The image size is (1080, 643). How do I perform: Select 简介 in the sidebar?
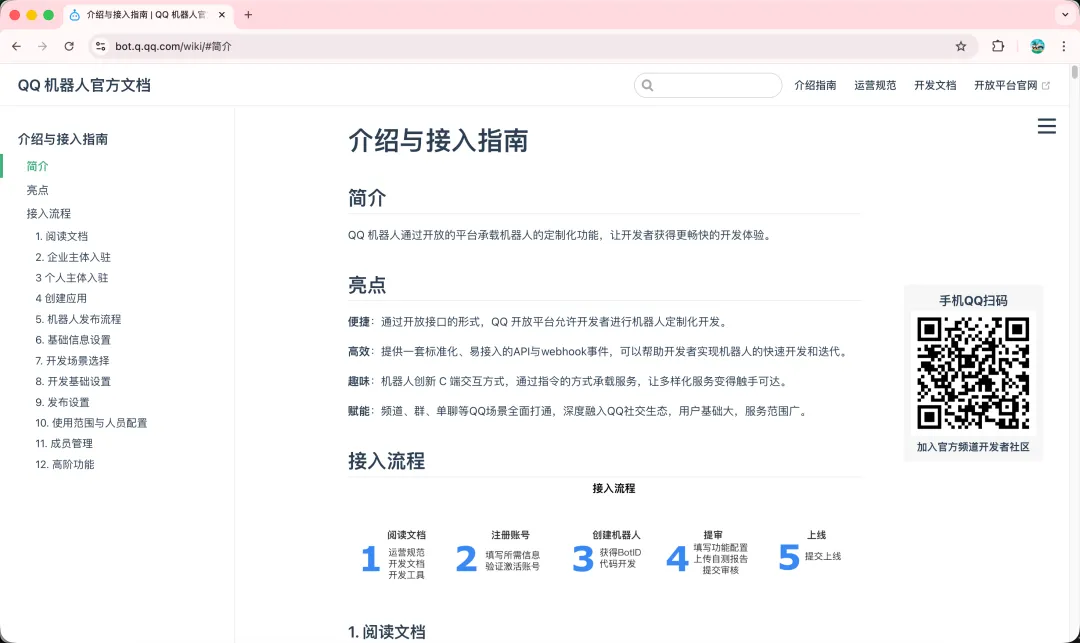37,166
